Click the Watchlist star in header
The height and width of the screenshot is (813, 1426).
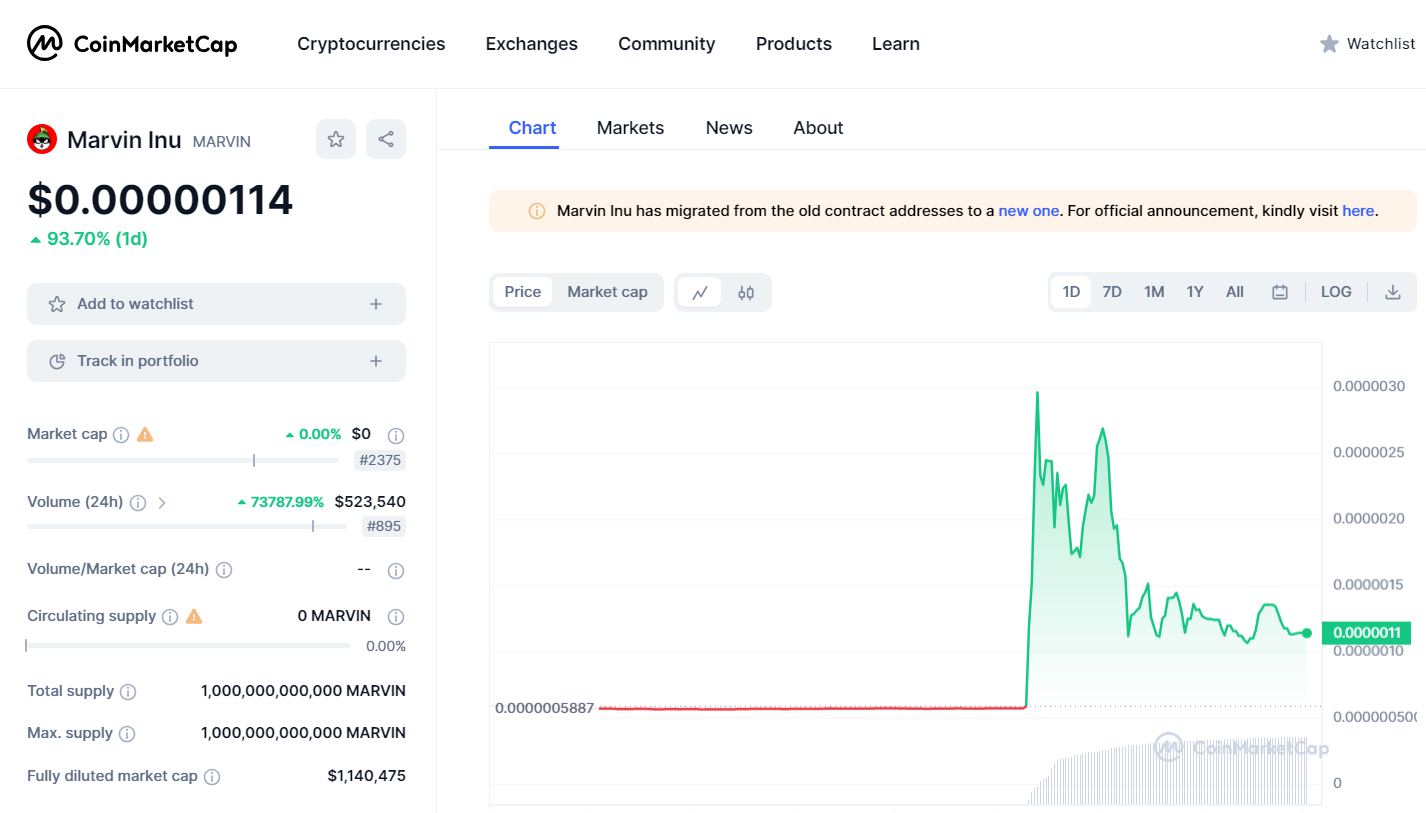[1329, 44]
